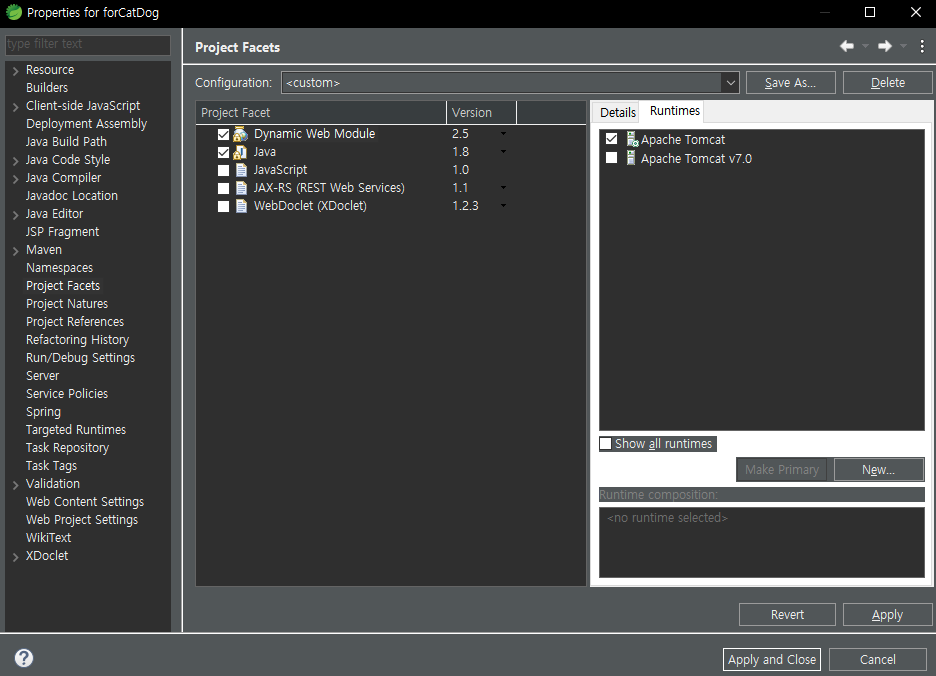The height and width of the screenshot is (676, 936).
Task: Click the forward navigation arrow
Action: click(885, 46)
